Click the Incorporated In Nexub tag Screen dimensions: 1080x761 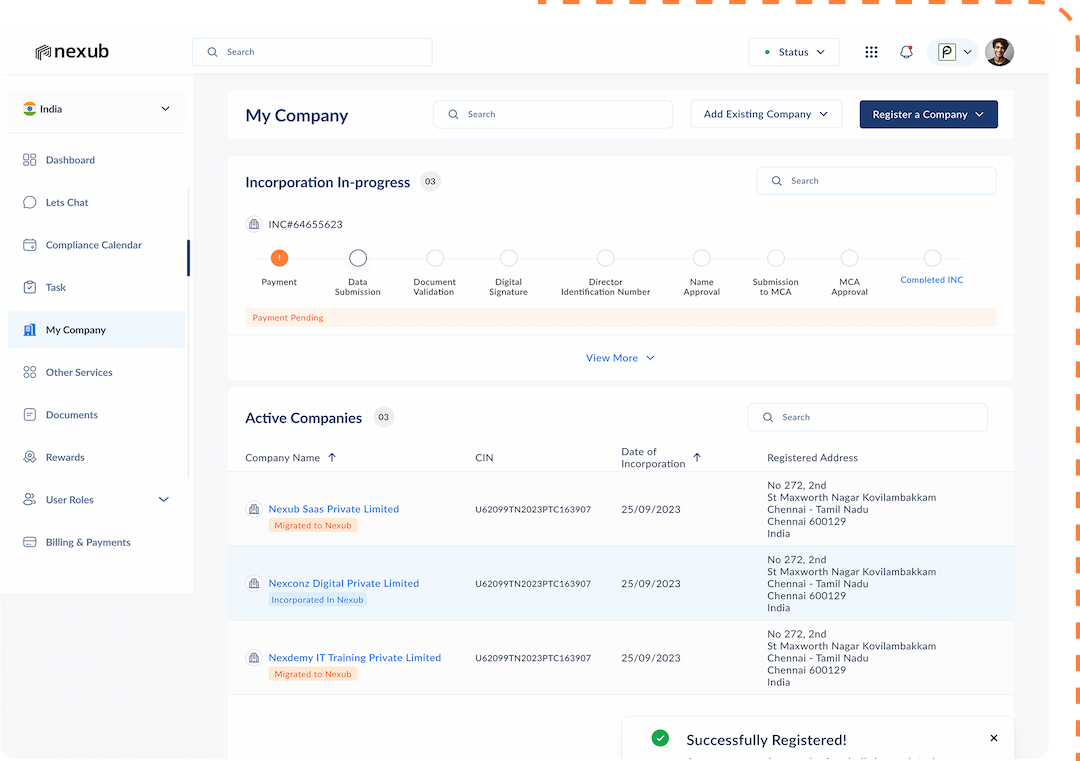tap(317, 600)
